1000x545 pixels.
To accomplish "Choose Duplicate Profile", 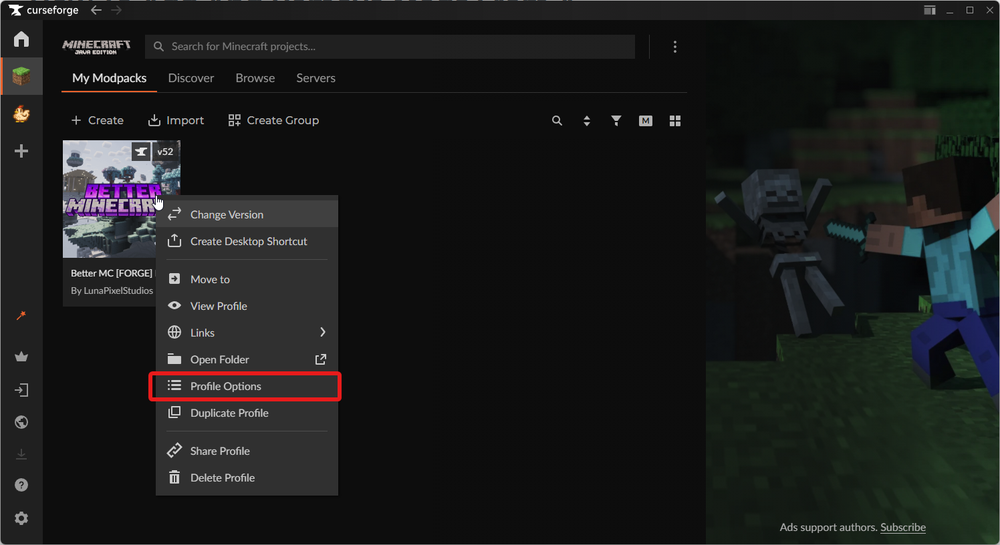I will [247, 413].
